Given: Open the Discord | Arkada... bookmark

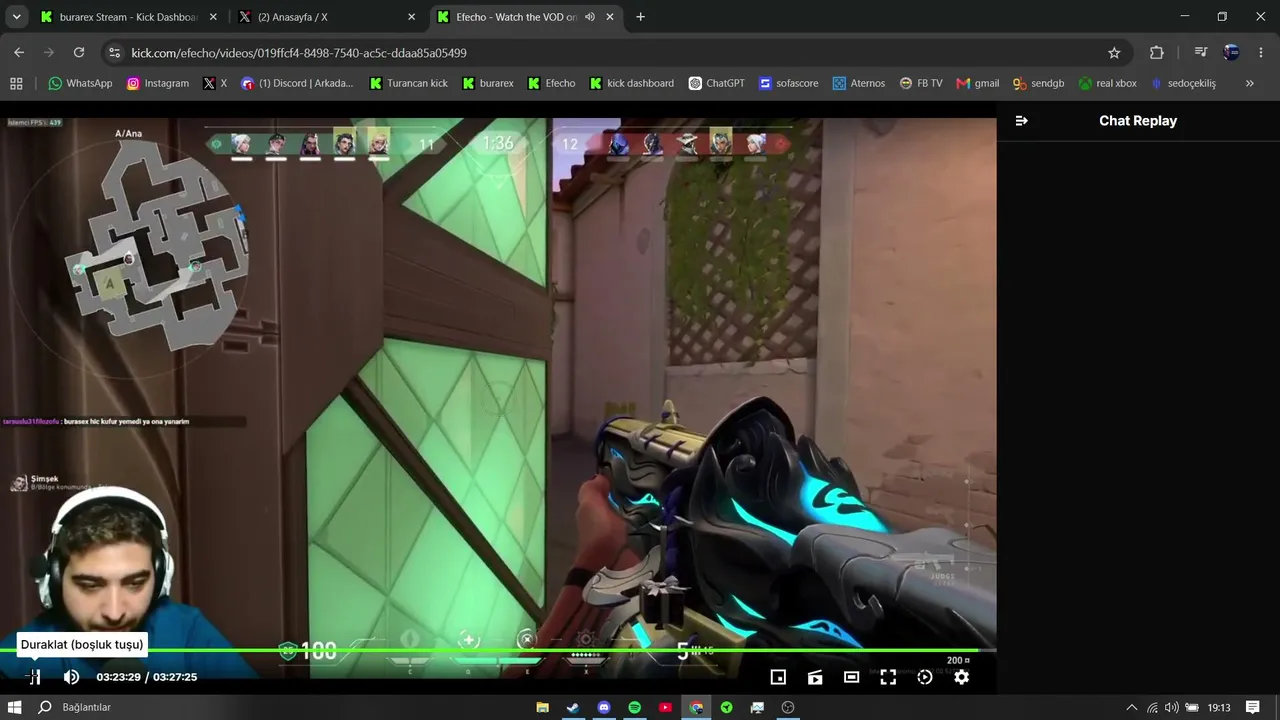Looking at the screenshot, I should [x=297, y=83].
